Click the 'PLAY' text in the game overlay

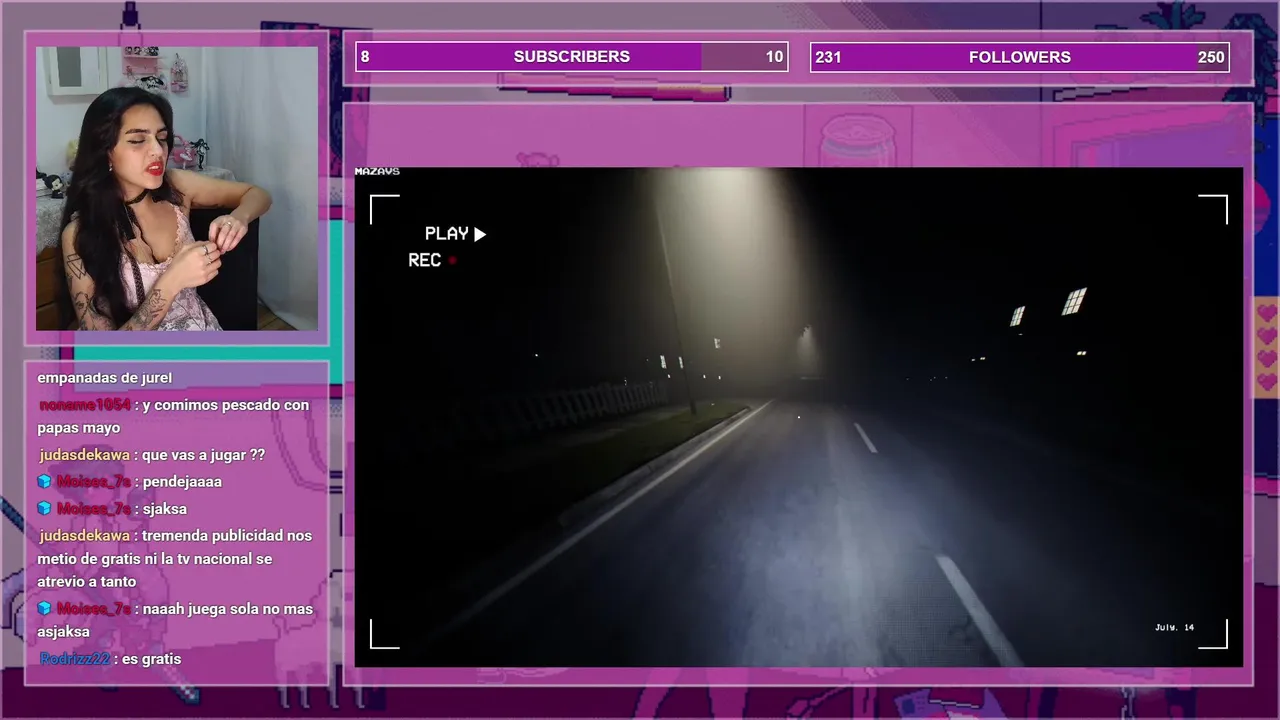(x=447, y=234)
